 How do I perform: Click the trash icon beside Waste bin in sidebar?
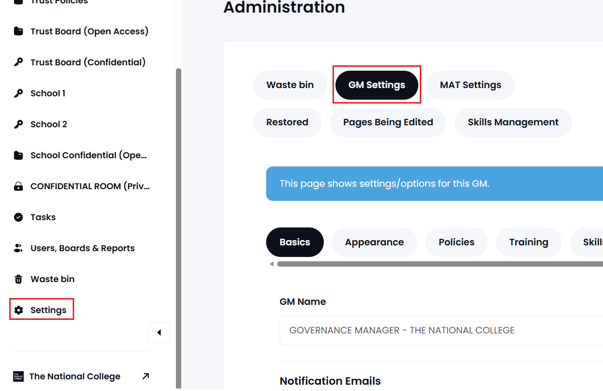18,279
